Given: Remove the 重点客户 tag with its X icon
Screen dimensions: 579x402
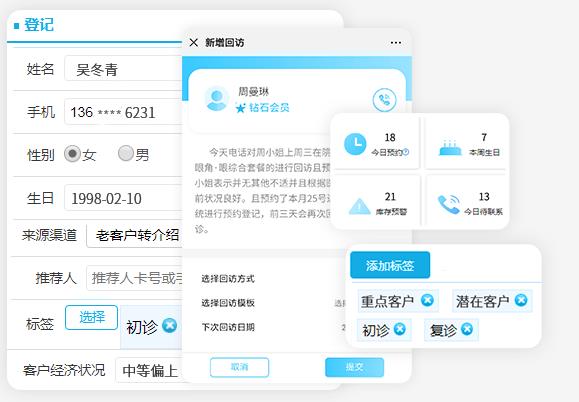Looking at the screenshot, I should coord(427,300).
